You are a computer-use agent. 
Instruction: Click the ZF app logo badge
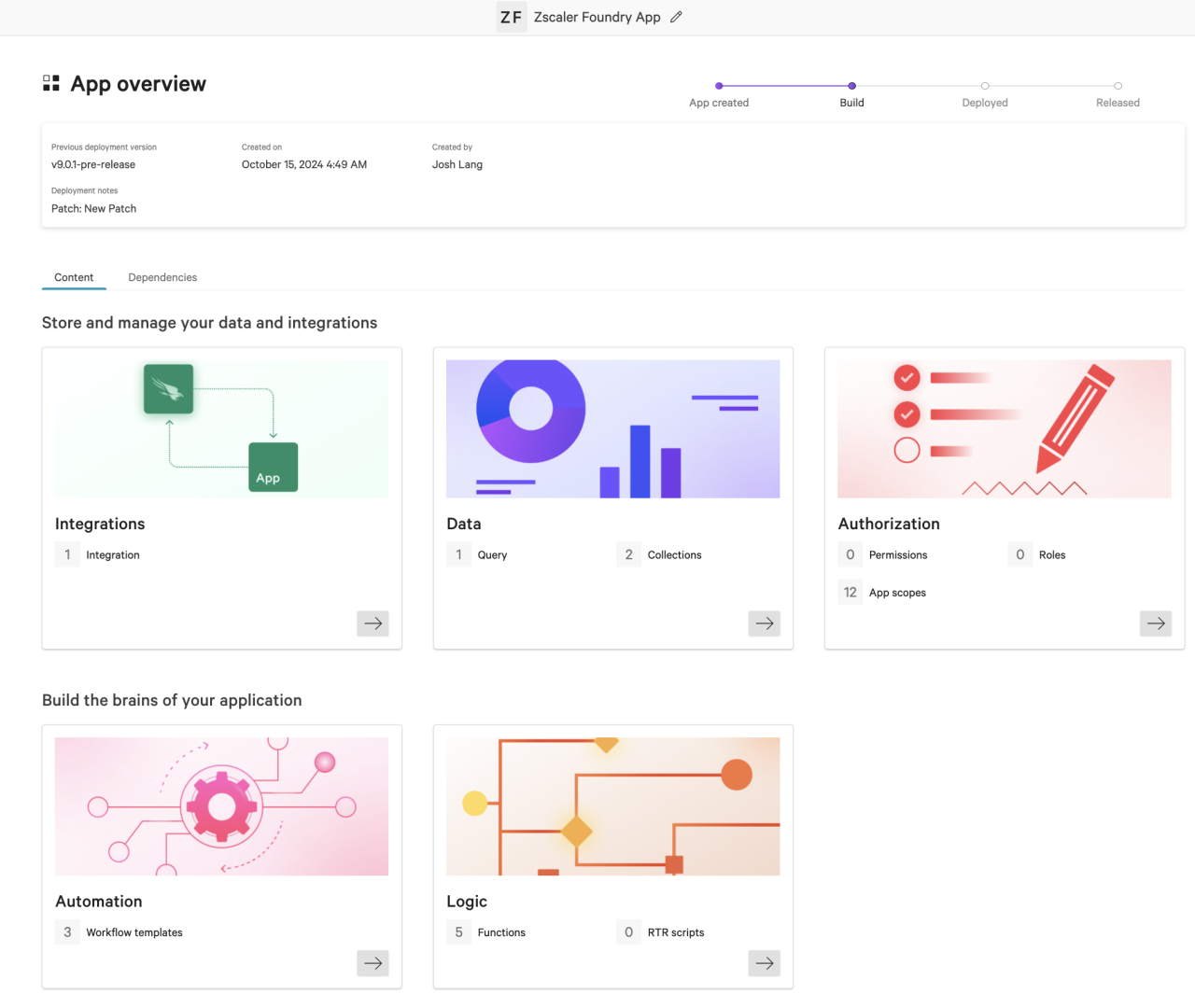point(512,17)
